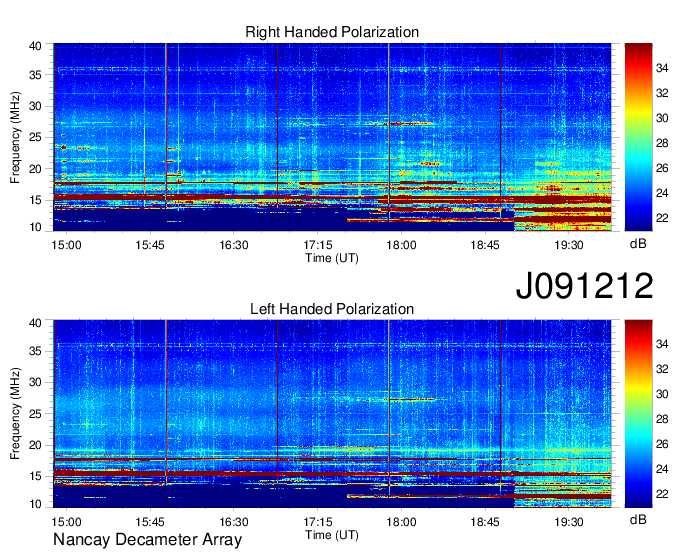Click the 'Nancay Decameter Array' caption

[x=147, y=540]
